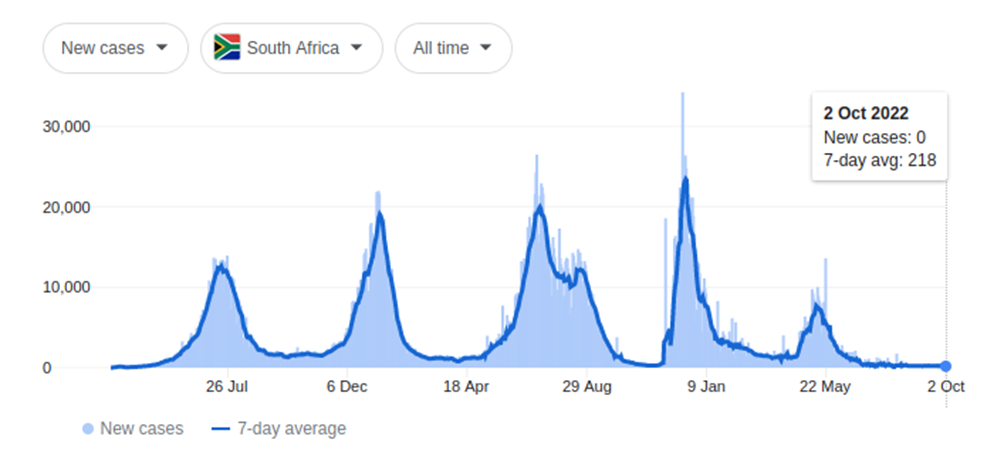Expand the All time range dropdown
This screenshot has width=1004, height=450.
[453, 48]
